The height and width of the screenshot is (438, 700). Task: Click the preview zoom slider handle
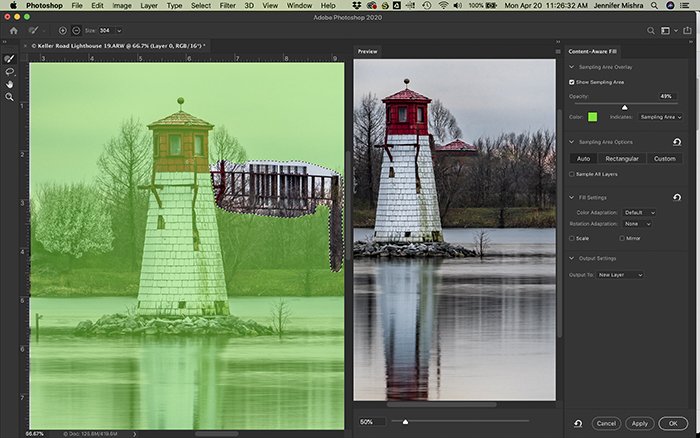click(405, 421)
